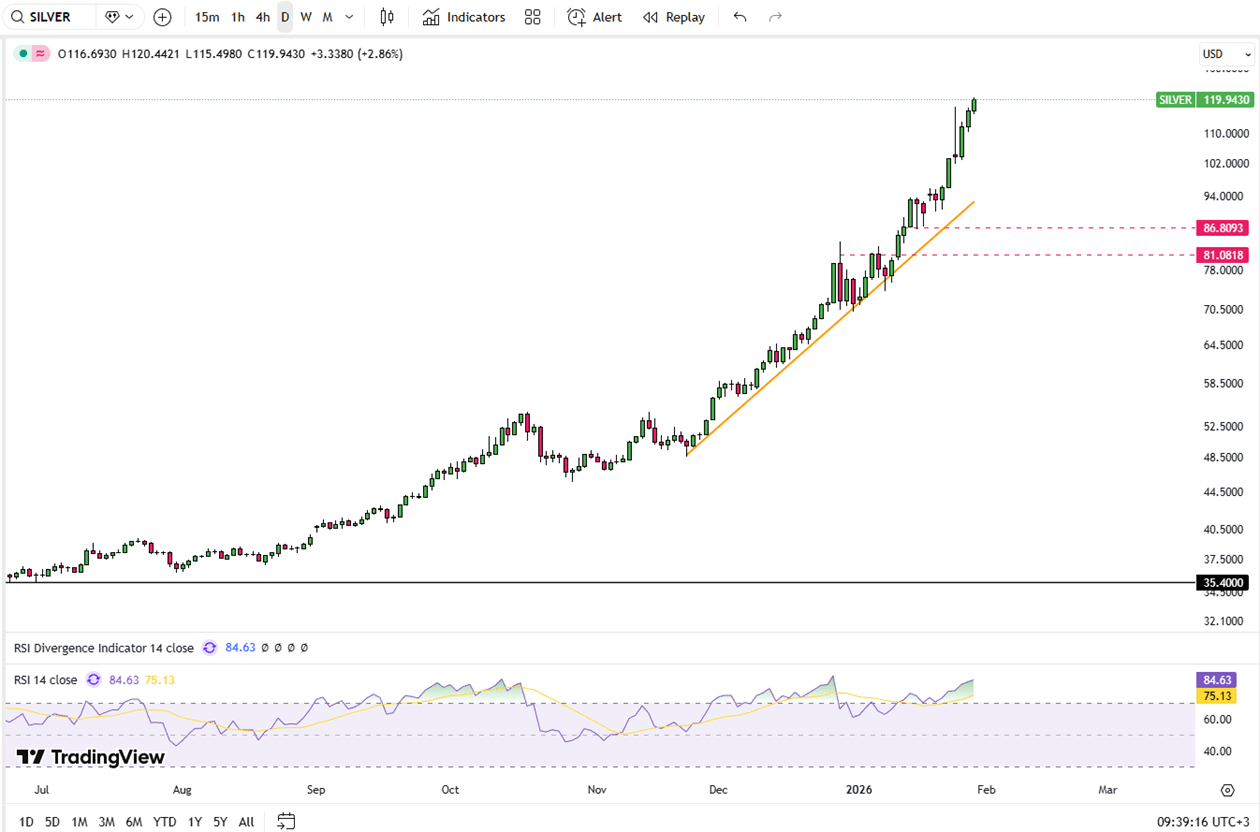
Task: Click the RSI 14 close refresh icon
Action: click(x=93, y=680)
